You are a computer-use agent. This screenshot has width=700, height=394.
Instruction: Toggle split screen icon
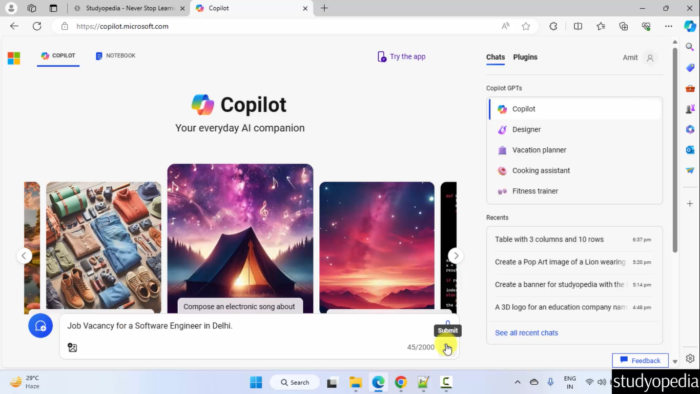click(x=578, y=26)
